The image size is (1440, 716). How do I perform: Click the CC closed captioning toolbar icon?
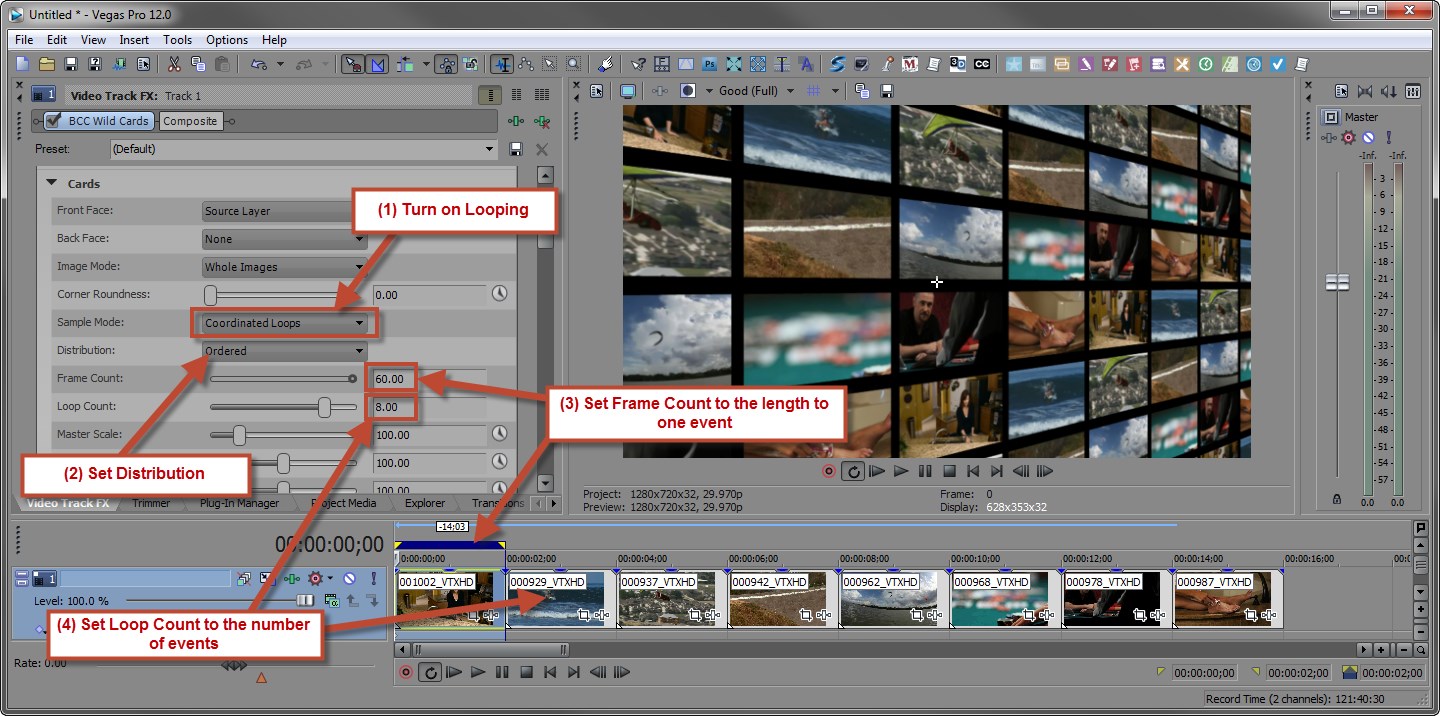click(x=982, y=64)
